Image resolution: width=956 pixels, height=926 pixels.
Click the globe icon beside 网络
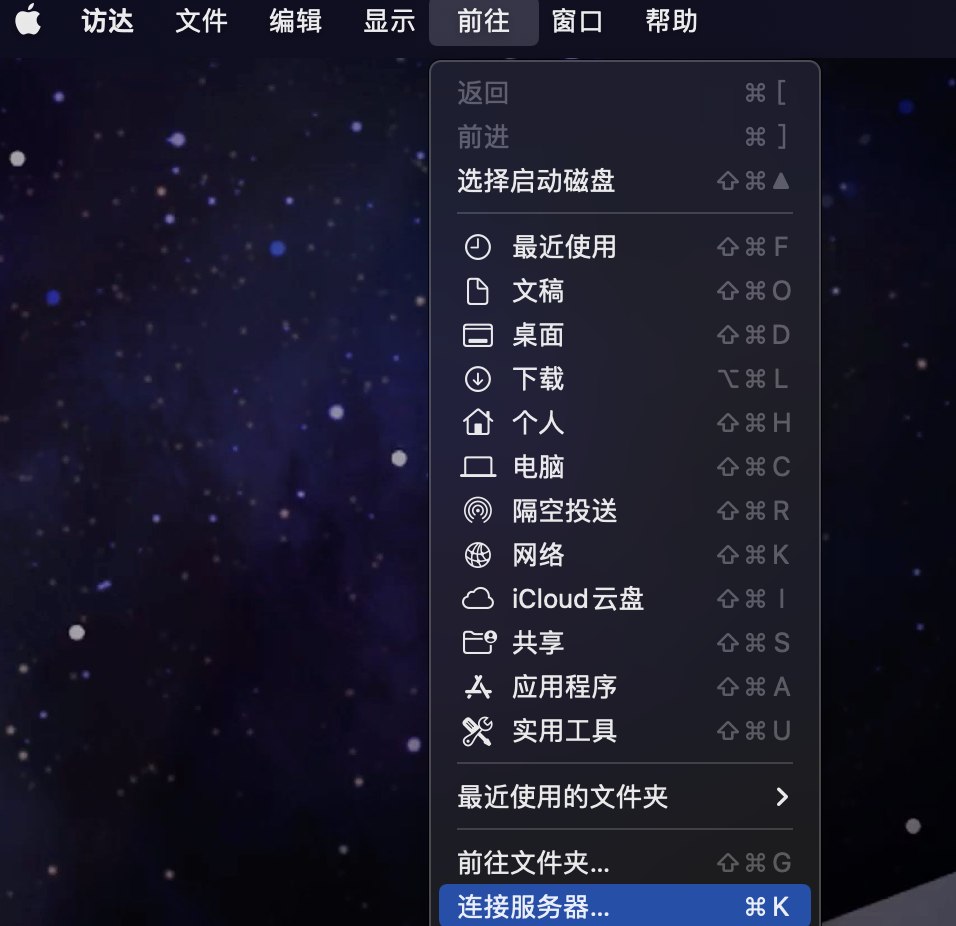[478, 555]
